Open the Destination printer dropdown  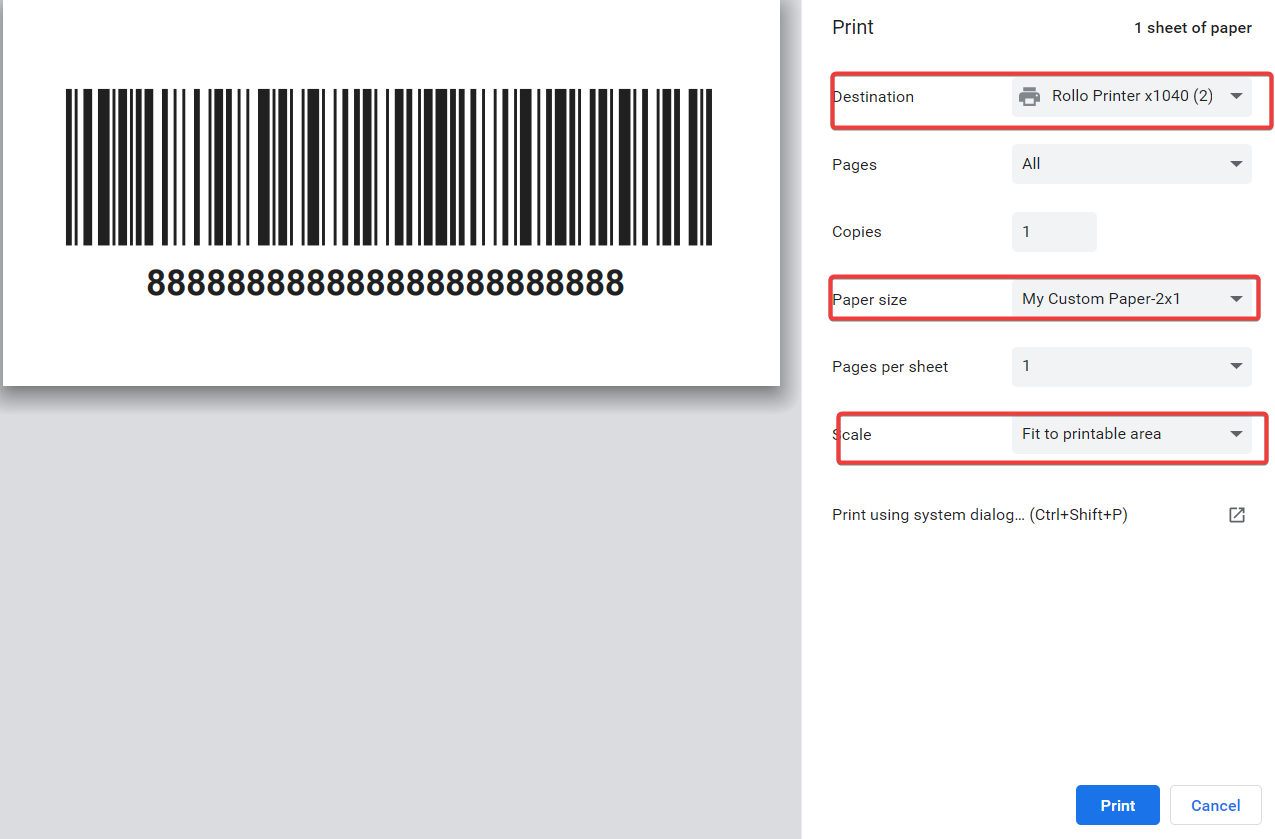tap(1131, 96)
